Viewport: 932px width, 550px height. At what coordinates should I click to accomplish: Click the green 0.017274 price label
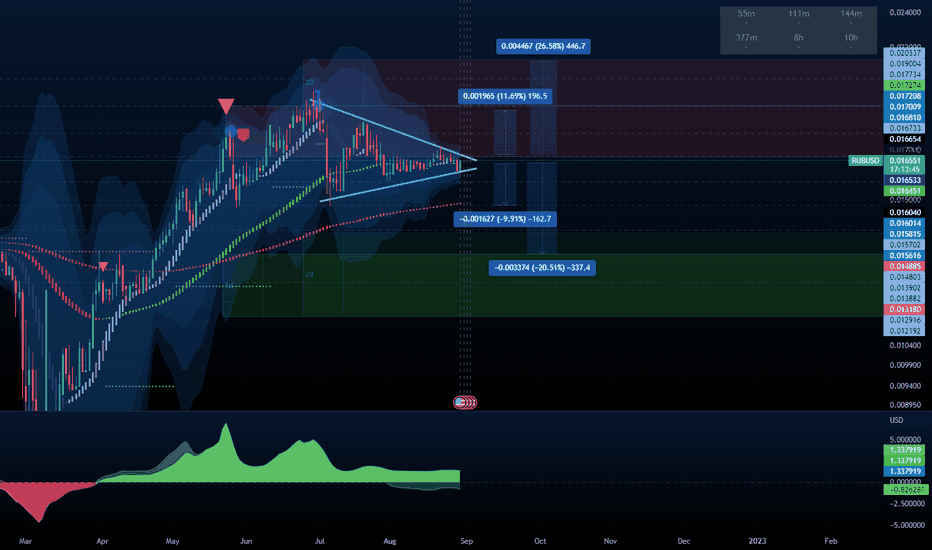905,85
